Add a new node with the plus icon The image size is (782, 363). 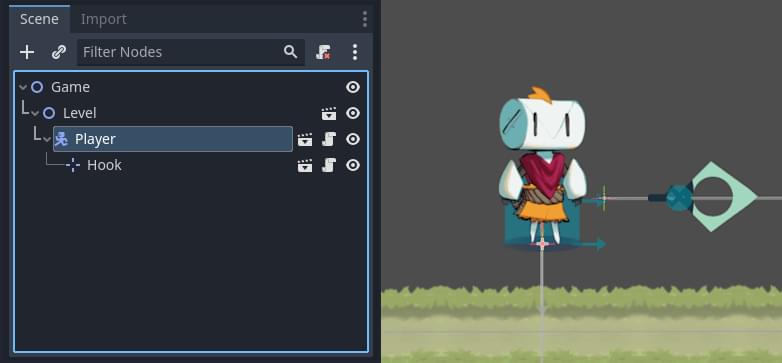click(x=27, y=52)
